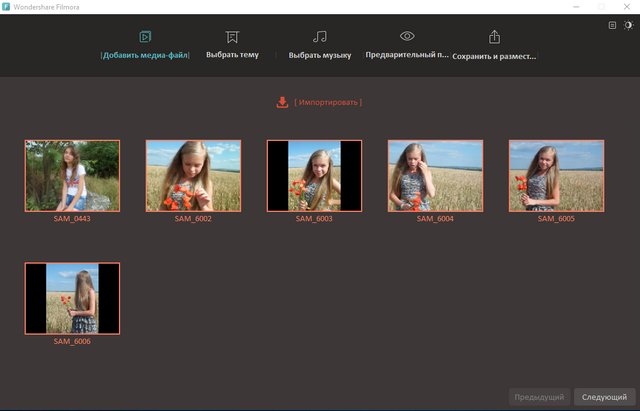Screen dimensions: 640x411
Task: Select the SAM_6003 media thumbnail
Action: pyautogui.click(x=314, y=176)
